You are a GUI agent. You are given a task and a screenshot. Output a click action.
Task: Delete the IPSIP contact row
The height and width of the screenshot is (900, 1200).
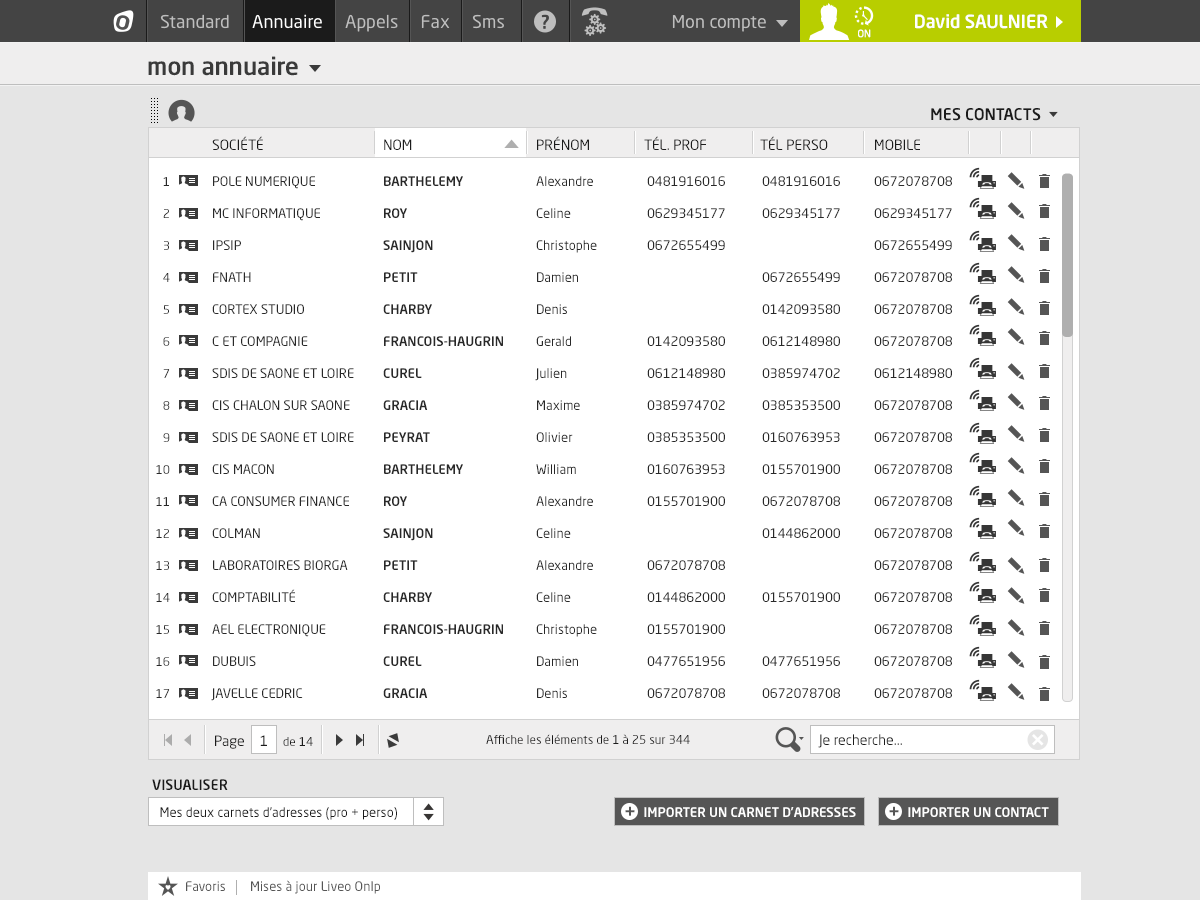(x=1044, y=244)
